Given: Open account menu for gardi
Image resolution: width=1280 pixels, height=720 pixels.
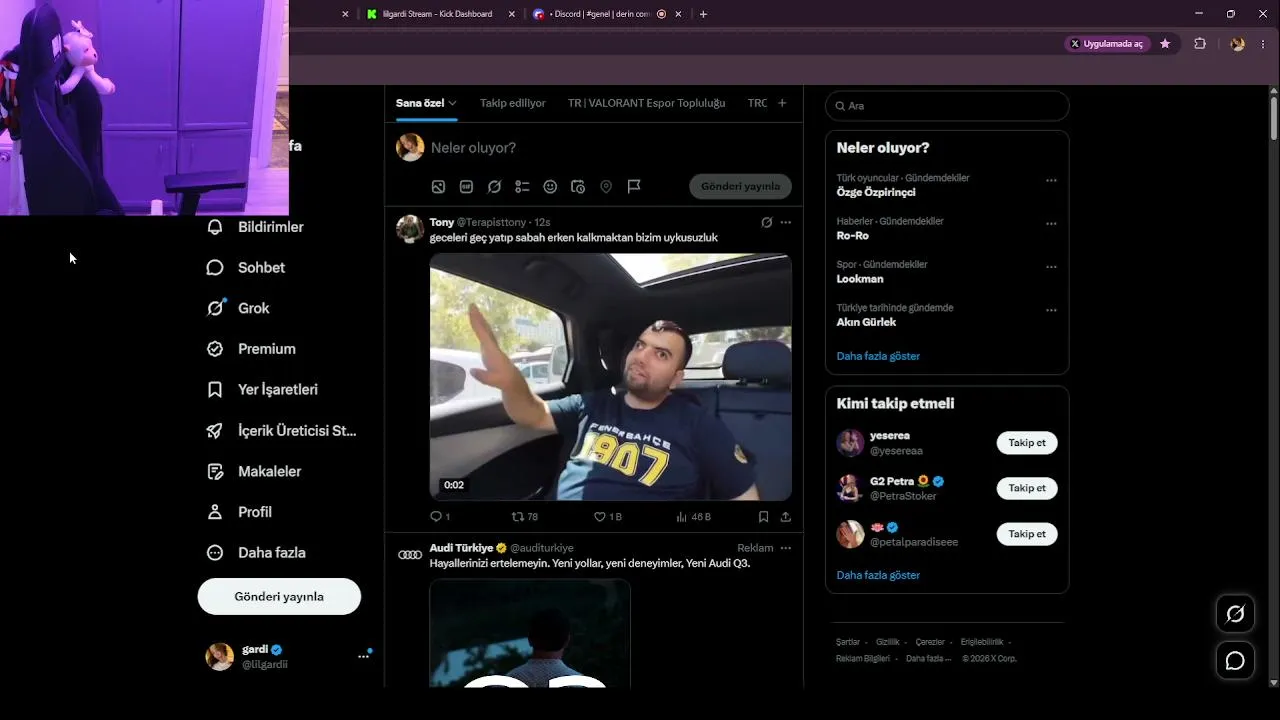Looking at the screenshot, I should tap(363, 656).
